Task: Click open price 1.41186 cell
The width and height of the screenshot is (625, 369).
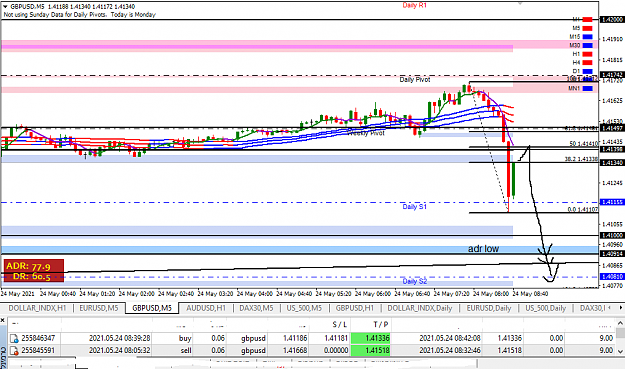Action: [x=295, y=338]
